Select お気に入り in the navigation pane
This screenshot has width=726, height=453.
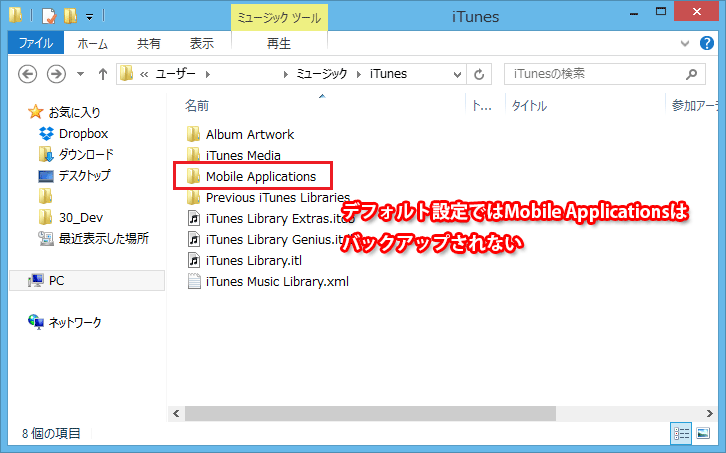tap(74, 112)
